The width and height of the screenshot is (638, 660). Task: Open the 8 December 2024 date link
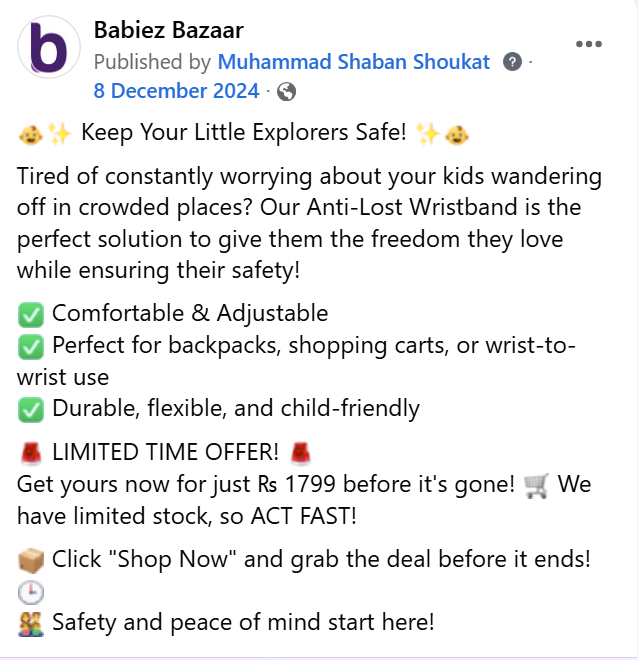176,92
